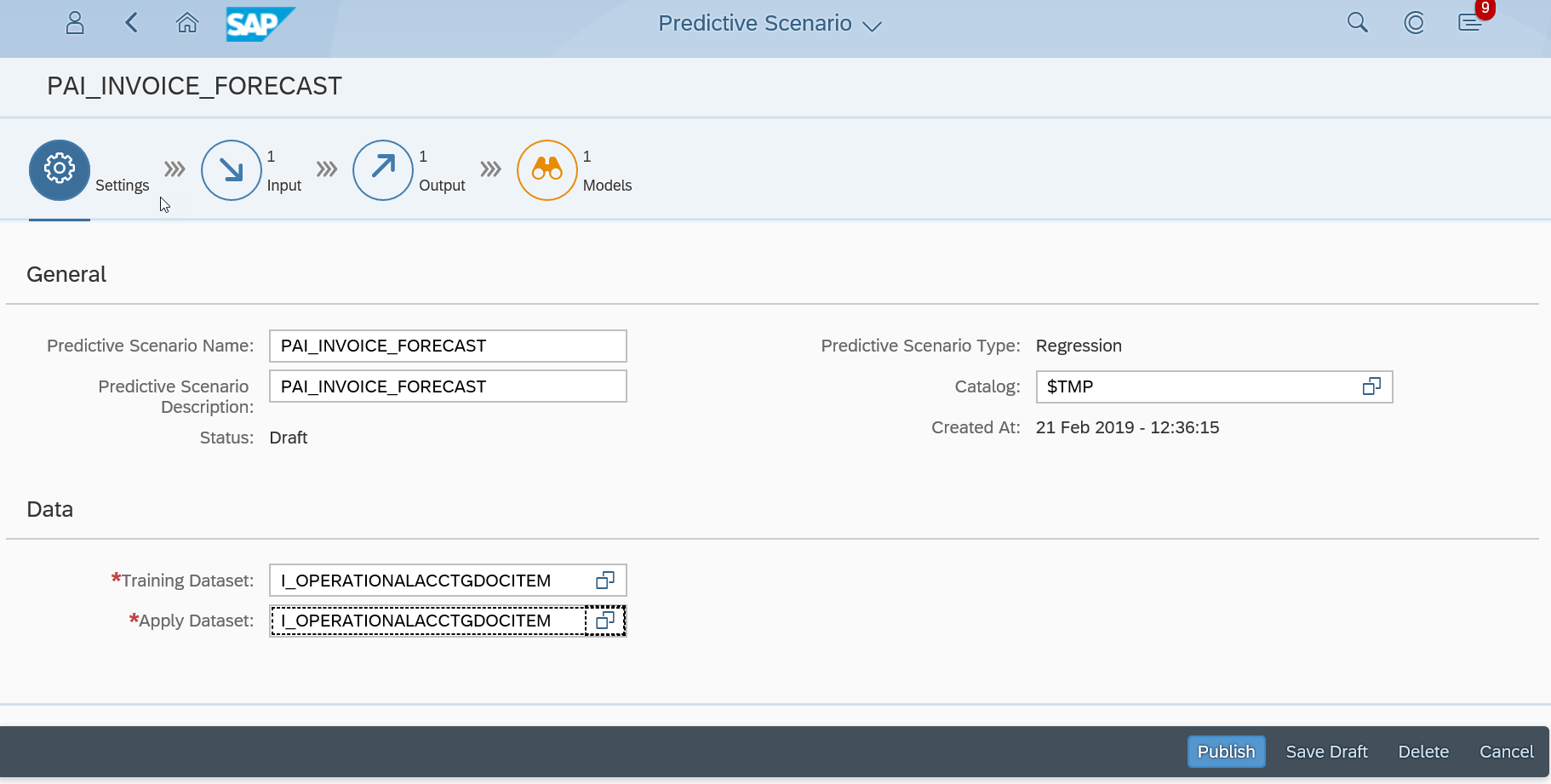Viewport: 1551px width, 784px height.
Task: Go back using the back arrow
Action: coord(131,23)
